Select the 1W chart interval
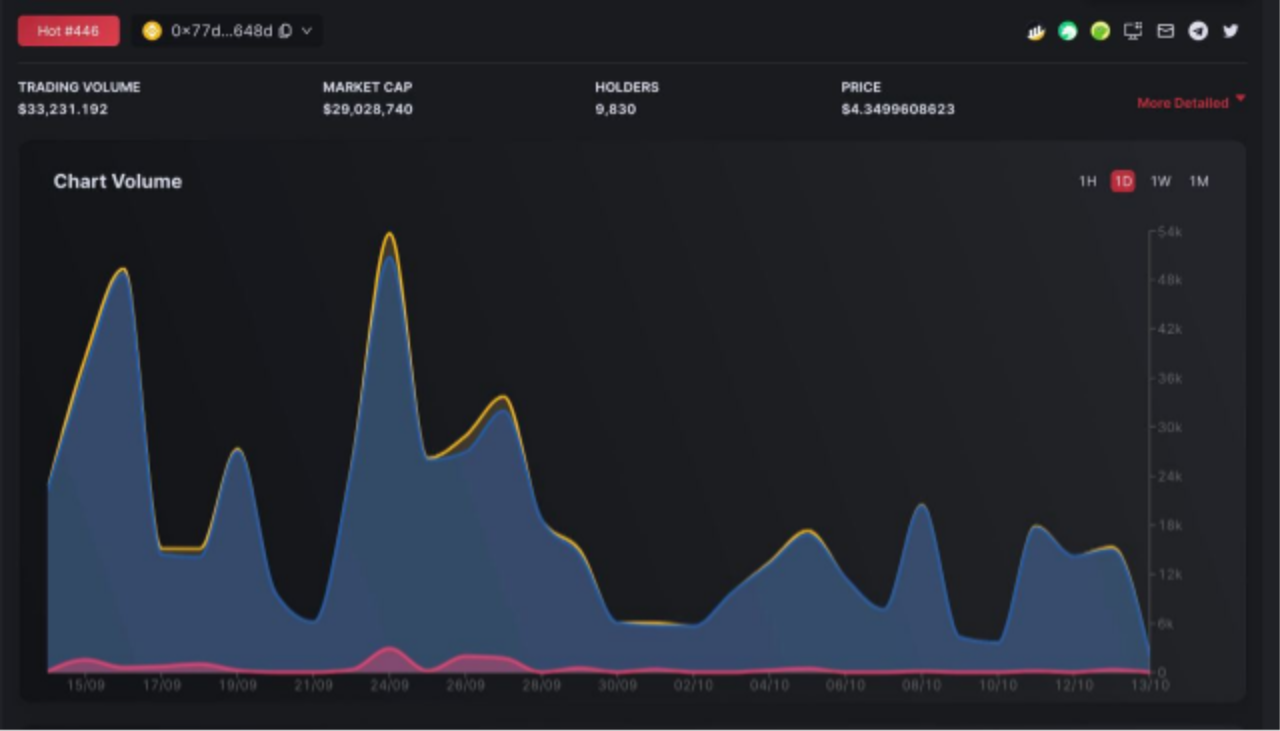This screenshot has width=1280, height=731. 1160,181
